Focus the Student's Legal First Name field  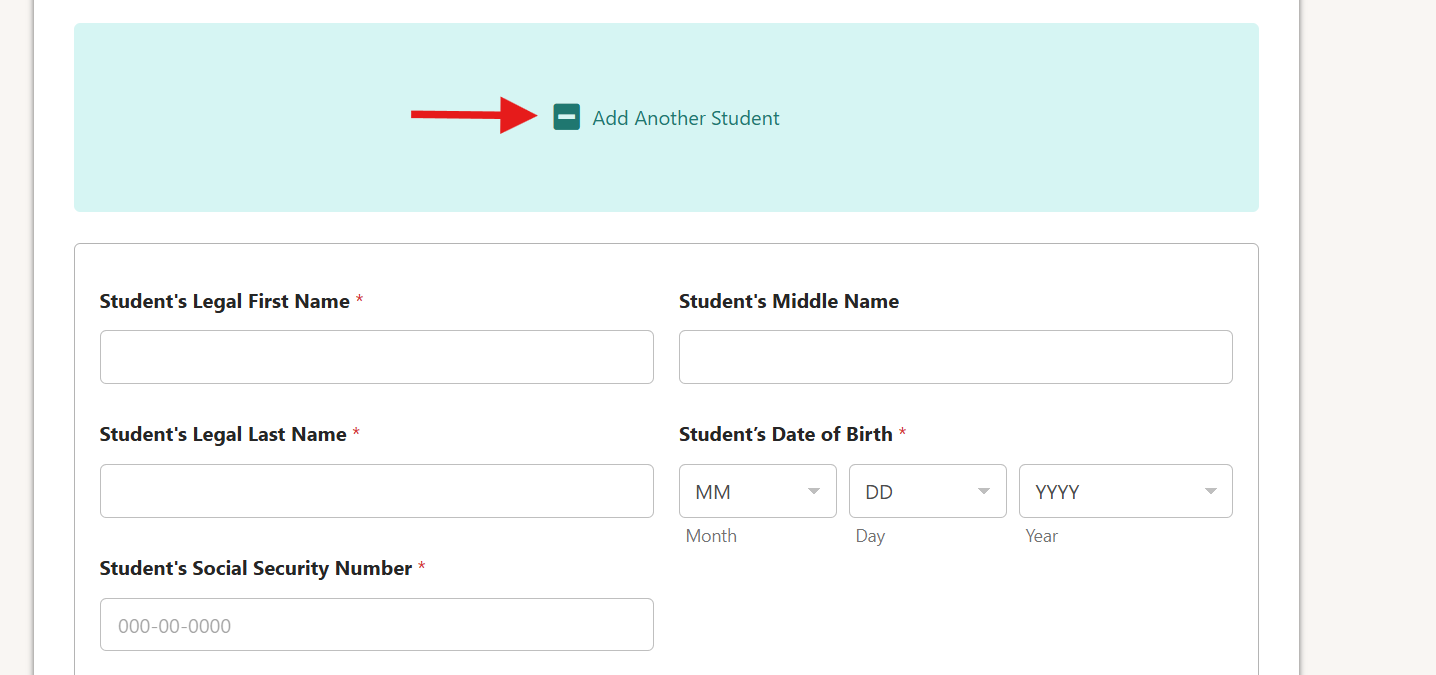point(376,357)
